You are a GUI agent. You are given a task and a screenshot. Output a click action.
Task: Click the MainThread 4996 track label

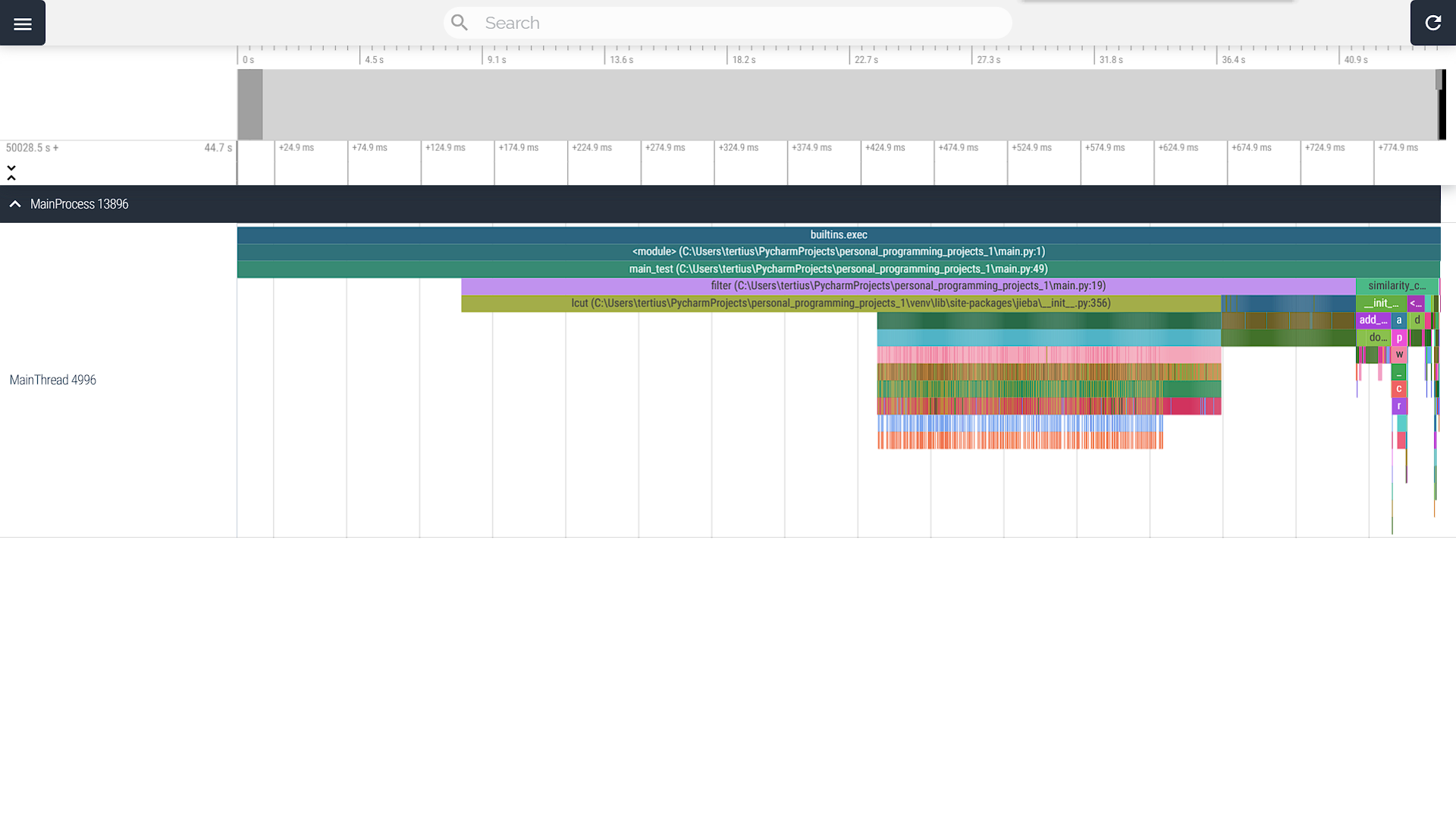pos(53,380)
